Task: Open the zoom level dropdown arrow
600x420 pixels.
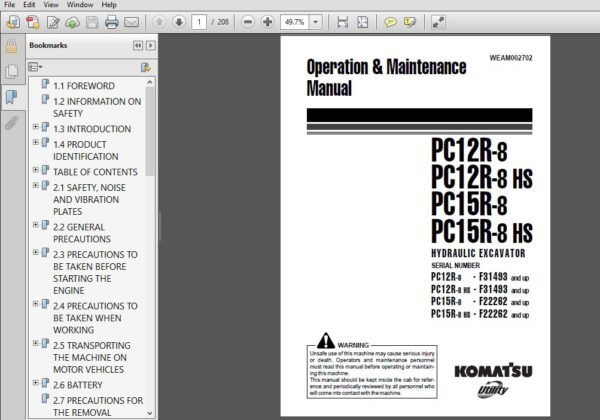Action: click(x=315, y=22)
